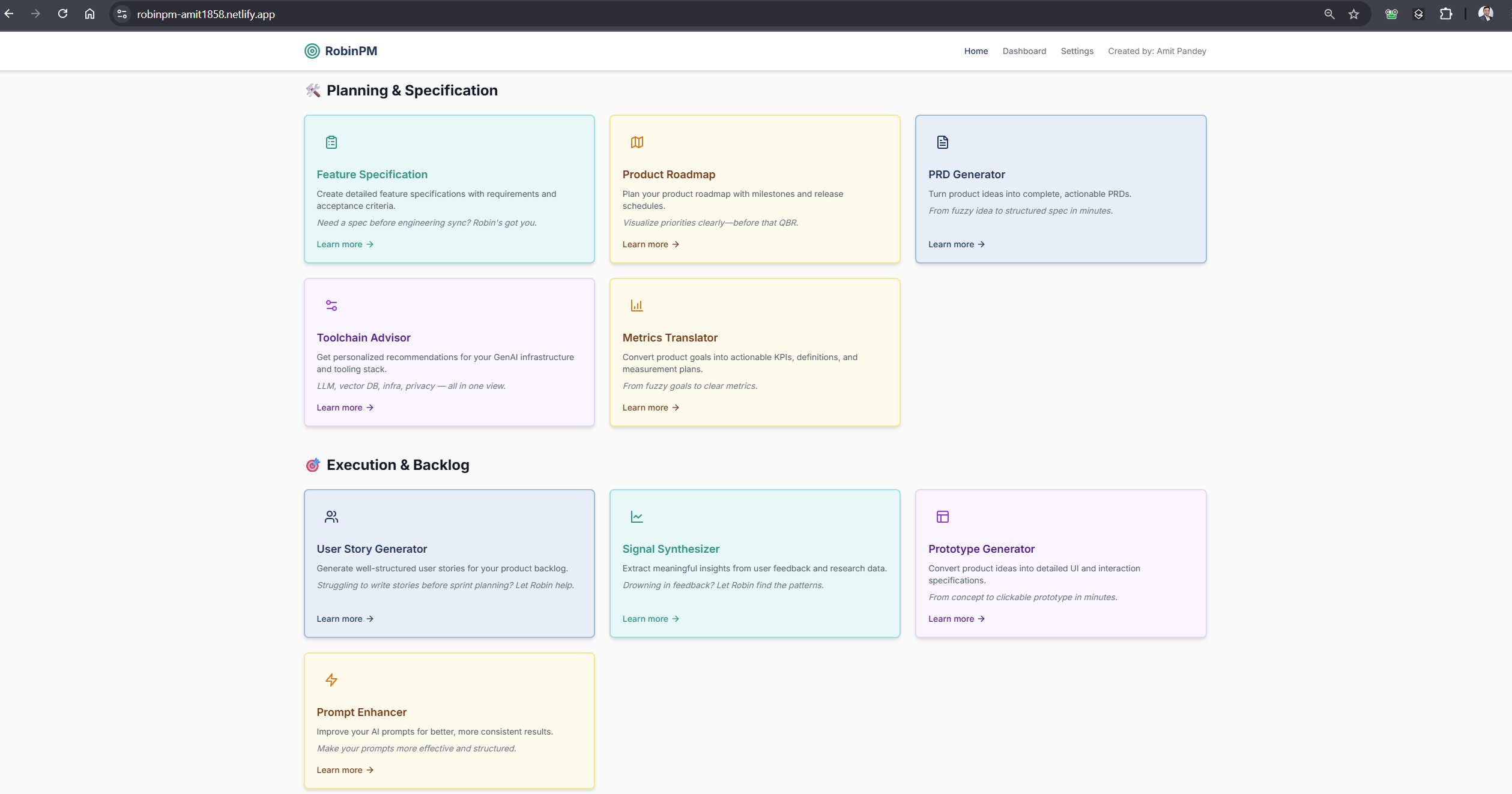Reload the page in the browser

(62, 14)
